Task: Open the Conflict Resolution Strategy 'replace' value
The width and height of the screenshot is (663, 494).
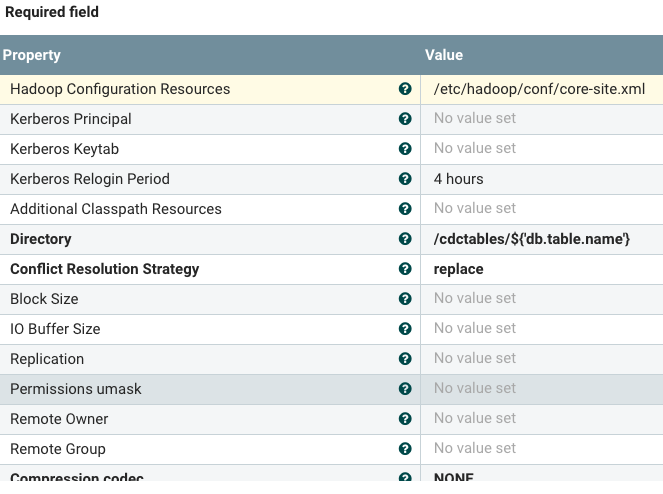Action: 459,269
